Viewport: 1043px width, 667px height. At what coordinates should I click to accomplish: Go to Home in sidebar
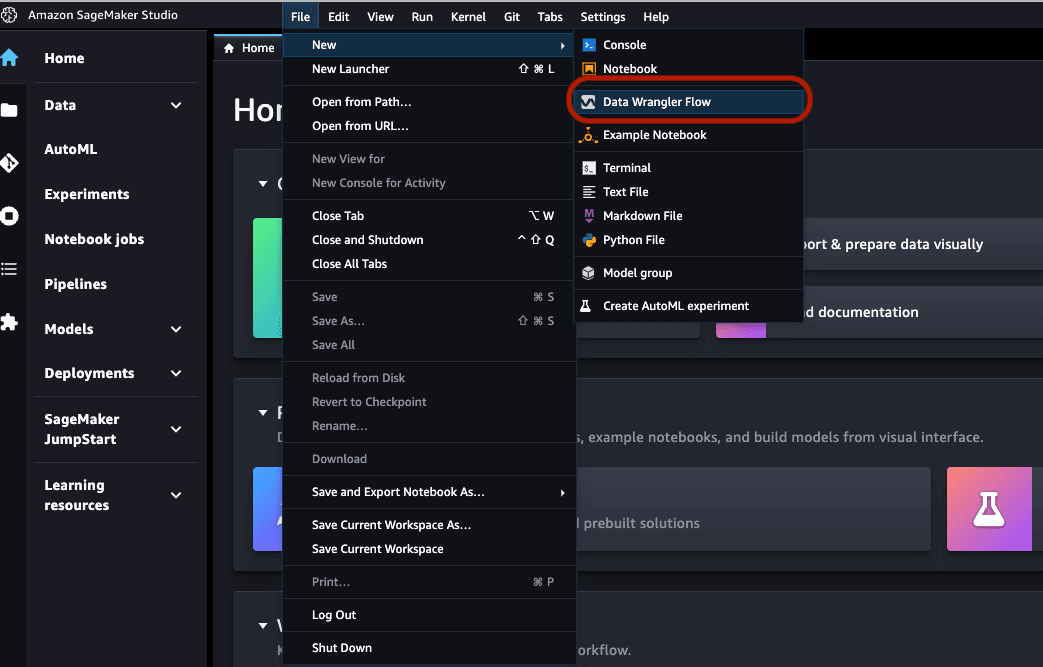(65, 58)
